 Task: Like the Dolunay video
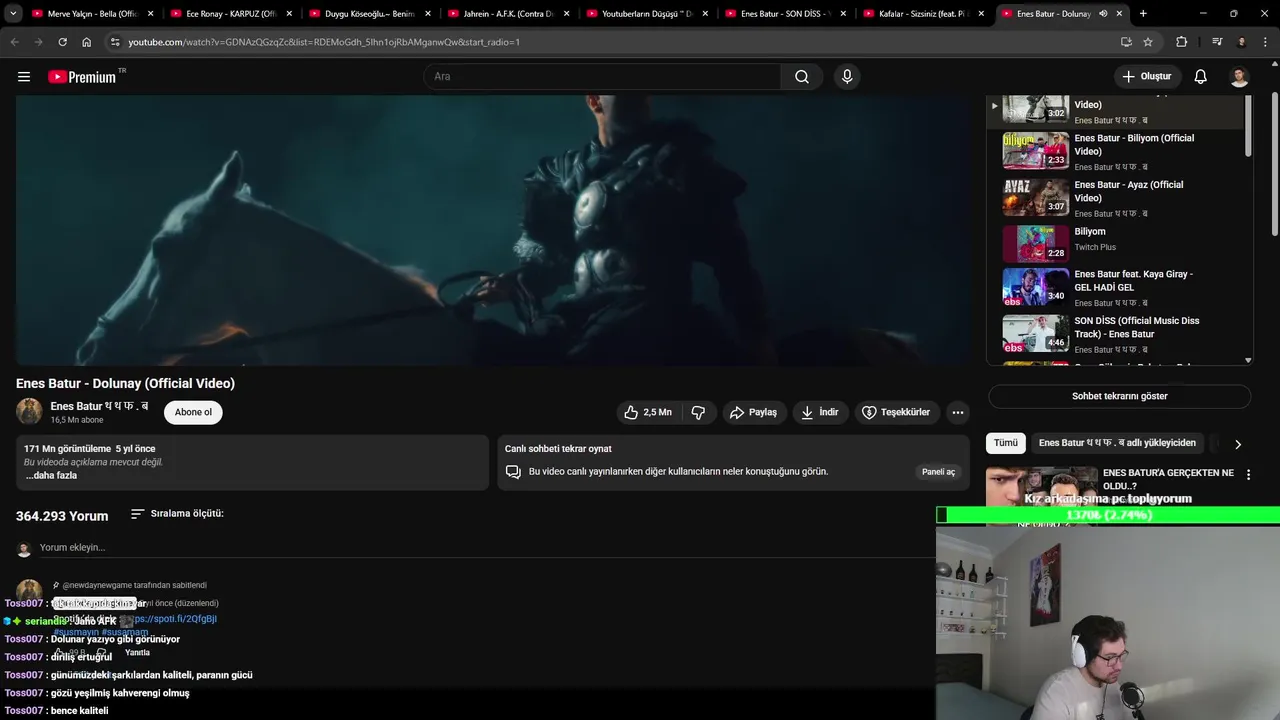(x=648, y=412)
